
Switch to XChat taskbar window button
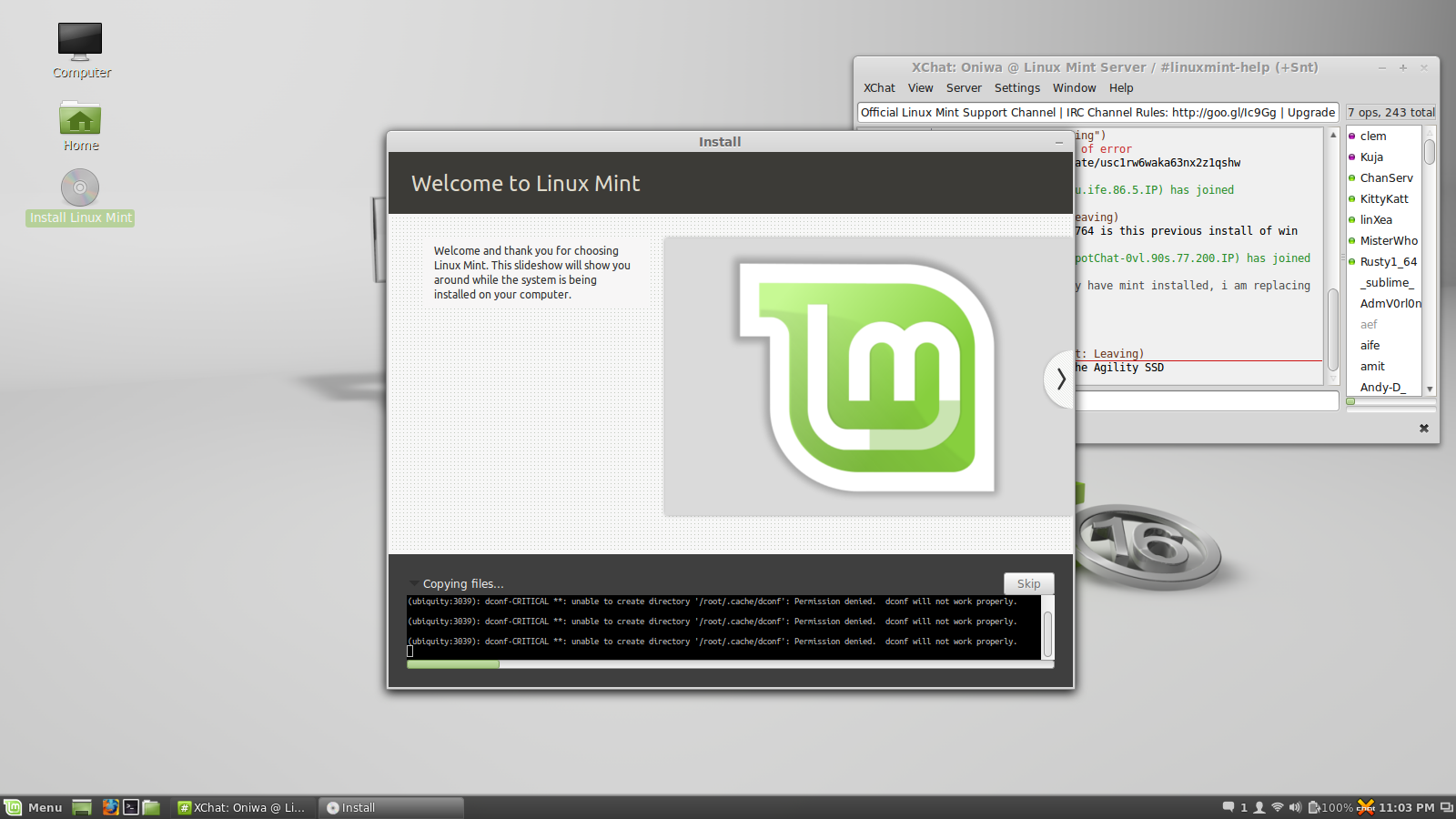(x=243, y=807)
